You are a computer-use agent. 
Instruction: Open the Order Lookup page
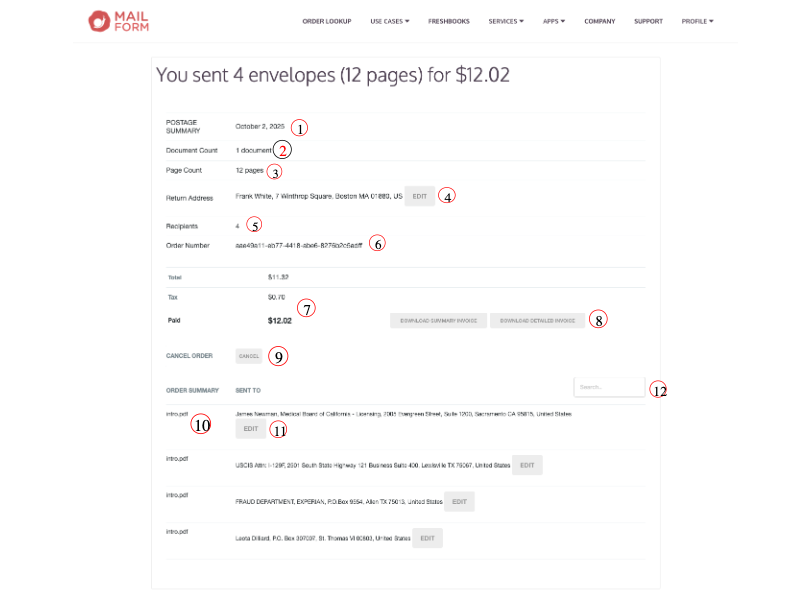click(x=326, y=21)
